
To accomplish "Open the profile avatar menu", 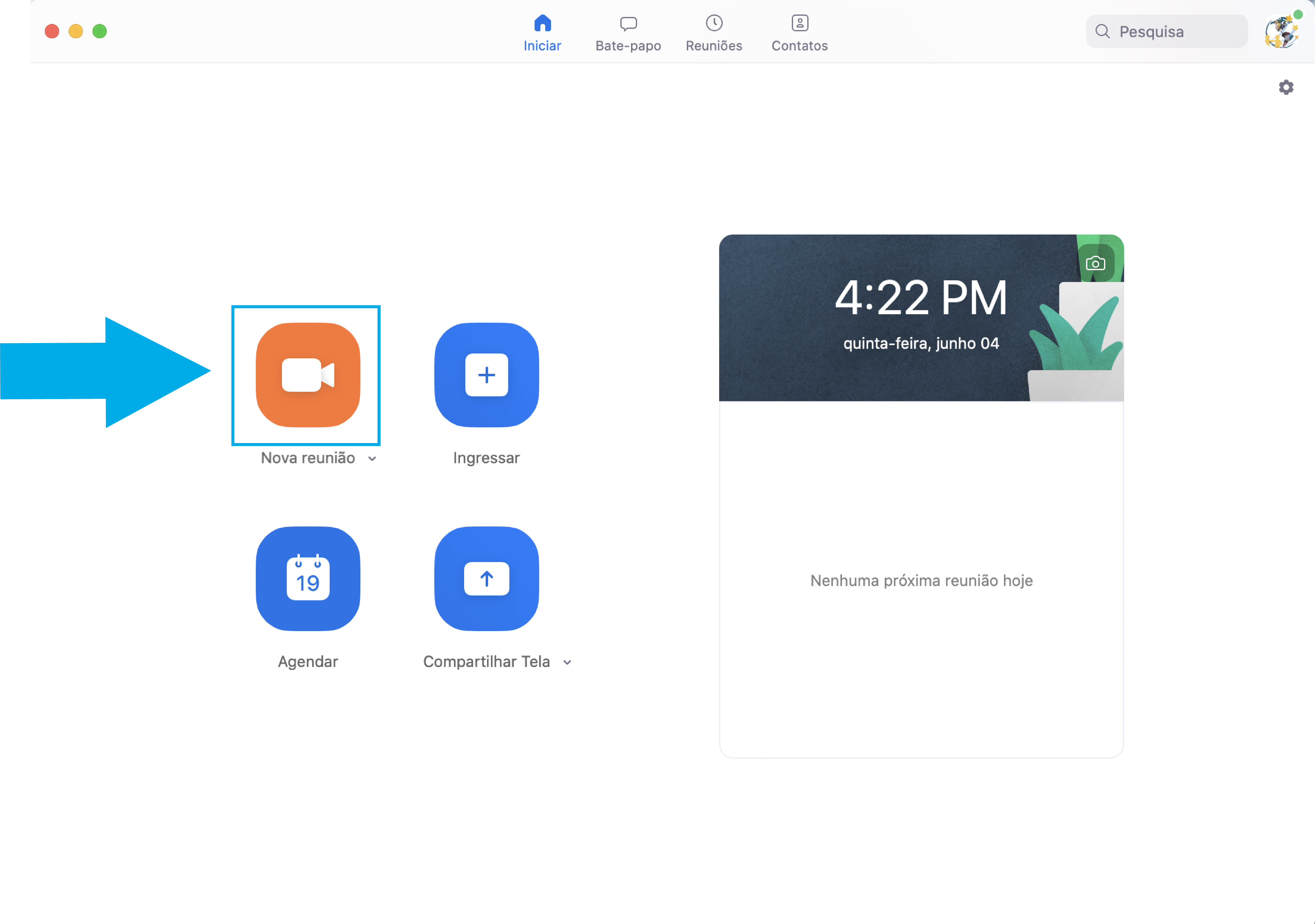I will pyautogui.click(x=1282, y=31).
